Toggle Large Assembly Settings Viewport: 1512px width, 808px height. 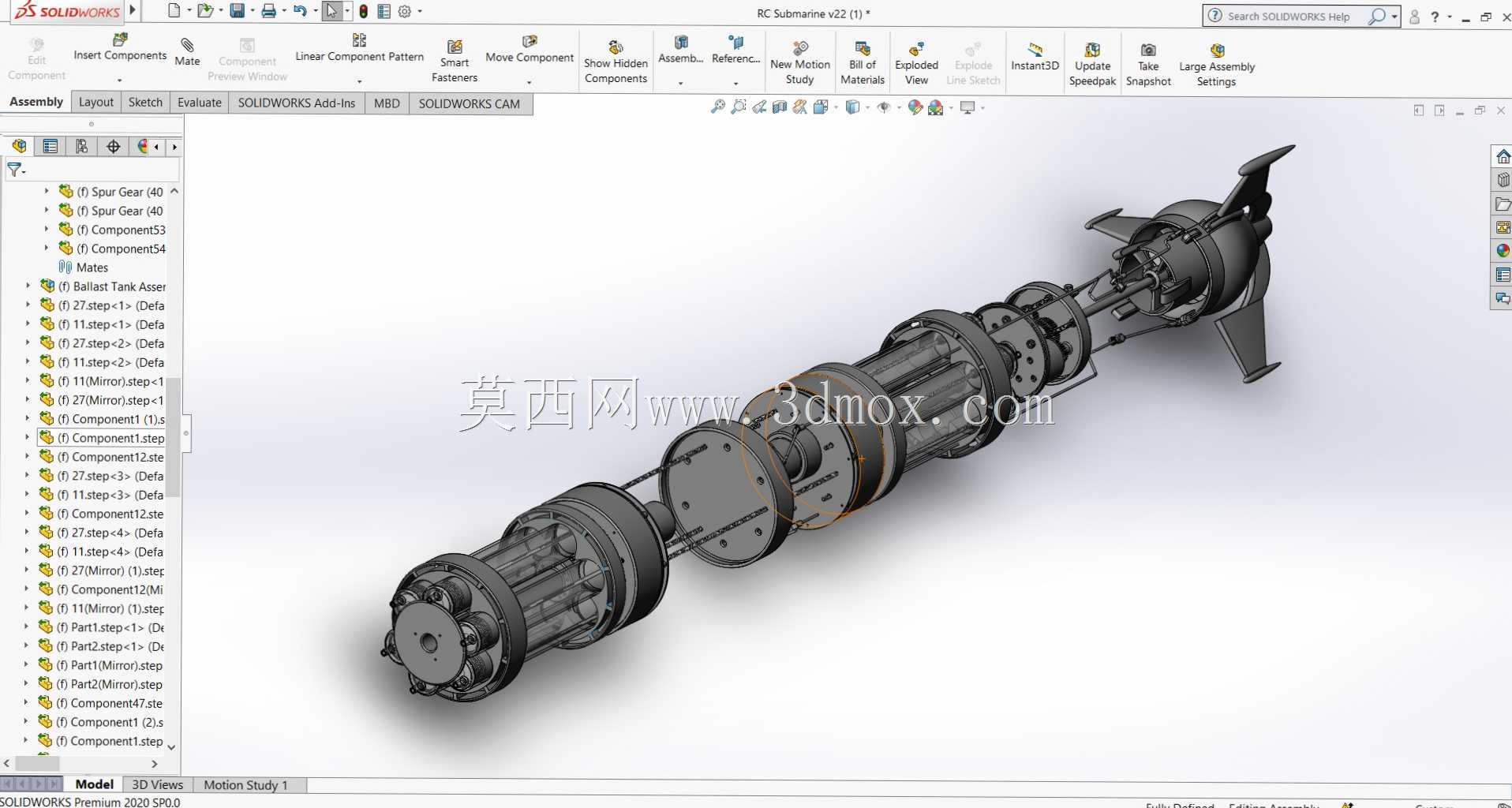point(1216,65)
